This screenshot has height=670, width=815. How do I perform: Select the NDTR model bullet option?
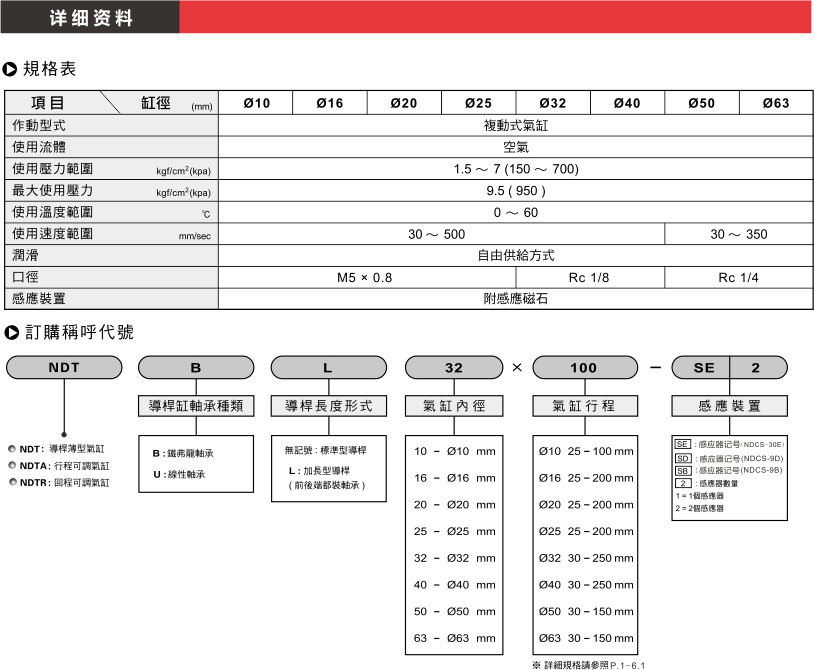coord(11,482)
